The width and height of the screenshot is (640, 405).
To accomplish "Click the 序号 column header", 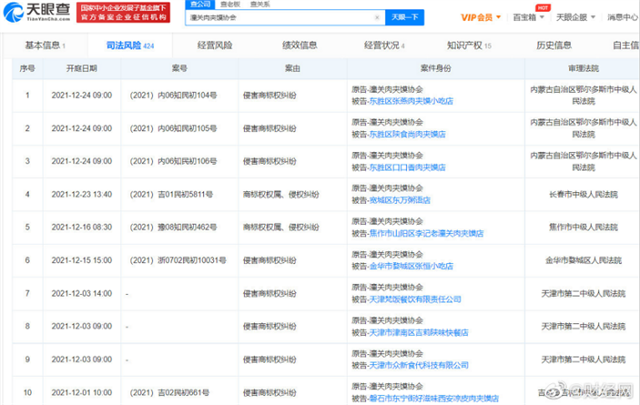I will pyautogui.click(x=27, y=69).
